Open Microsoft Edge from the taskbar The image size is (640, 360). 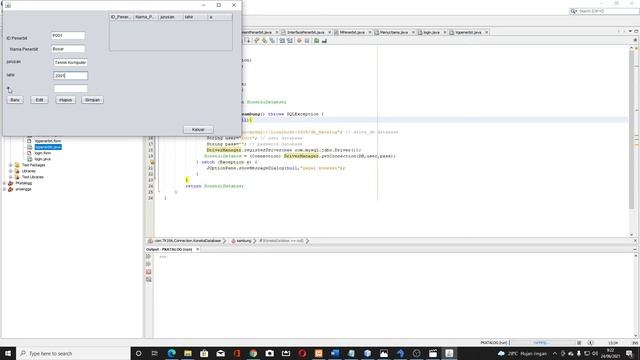(x=171, y=353)
